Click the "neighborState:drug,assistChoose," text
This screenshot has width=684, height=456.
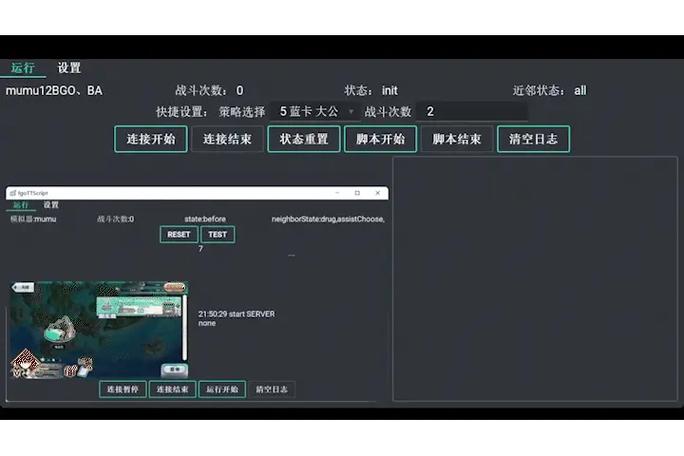328,219
